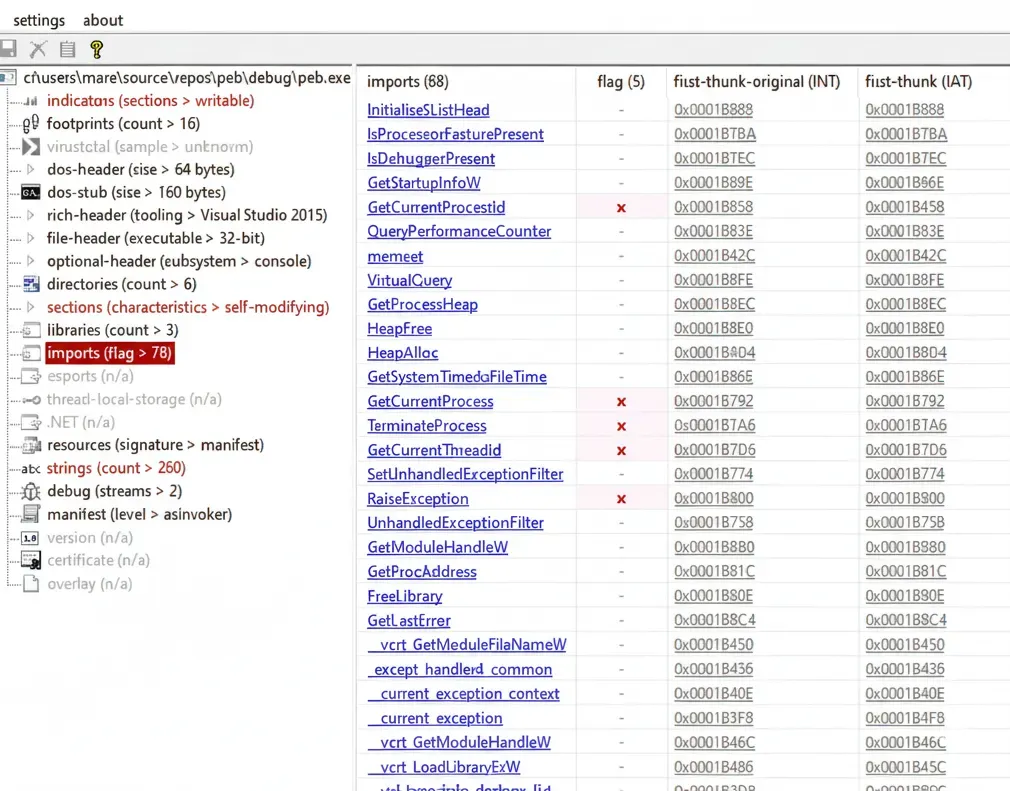
Task: Click the GetProcAddress import link
Action: tap(422, 572)
